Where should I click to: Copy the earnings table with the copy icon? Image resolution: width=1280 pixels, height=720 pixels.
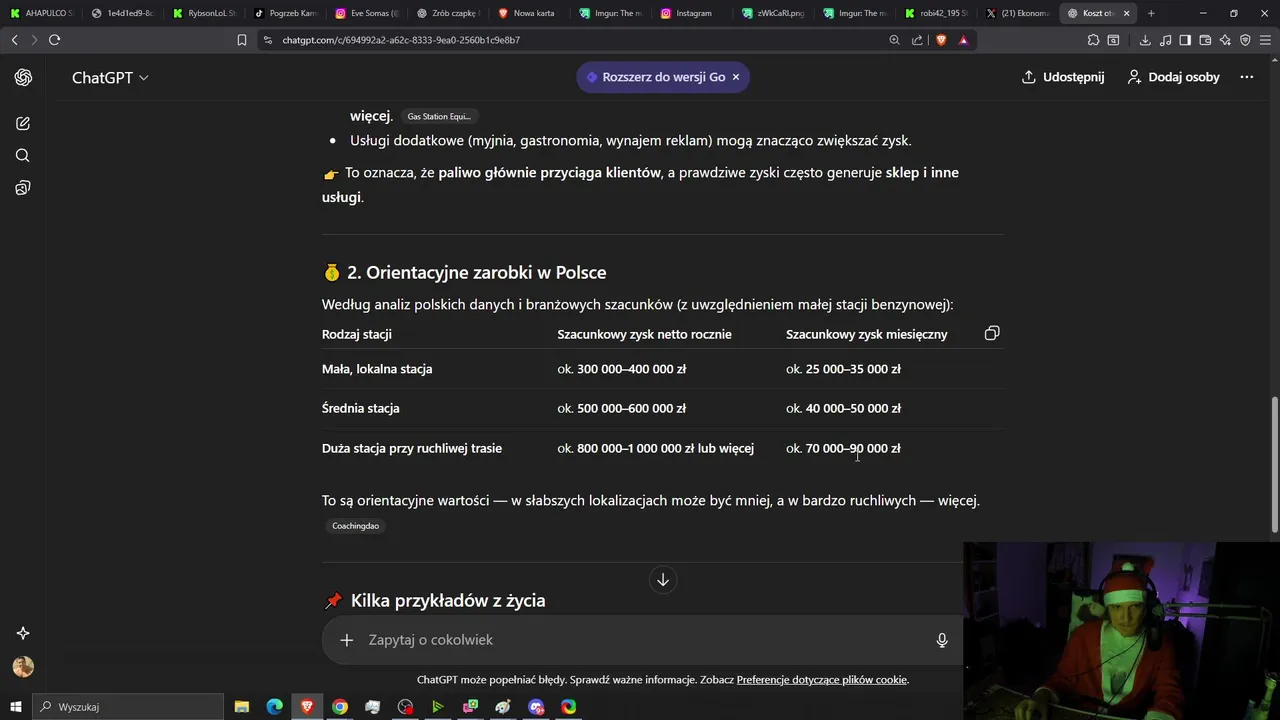992,333
